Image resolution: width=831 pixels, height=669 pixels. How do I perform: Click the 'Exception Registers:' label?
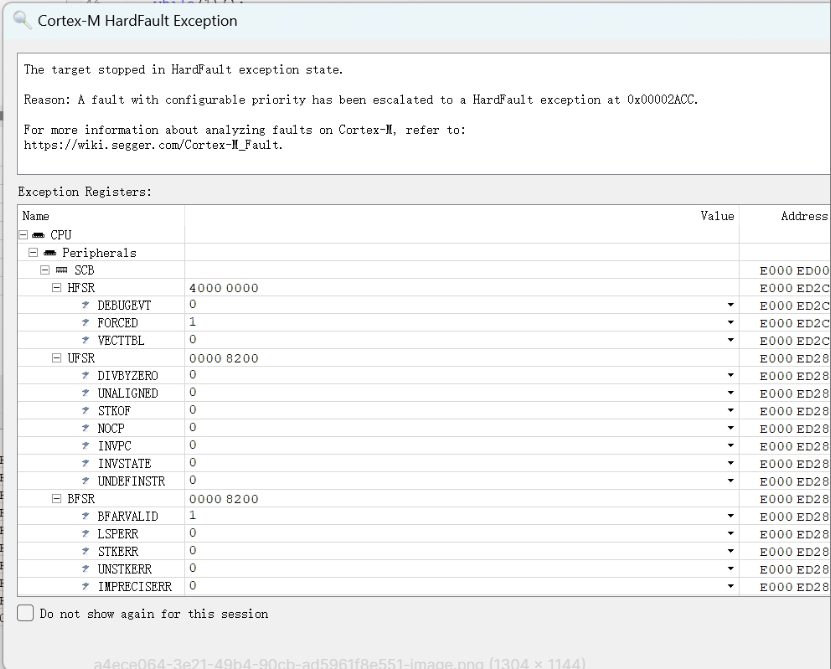(x=85, y=191)
